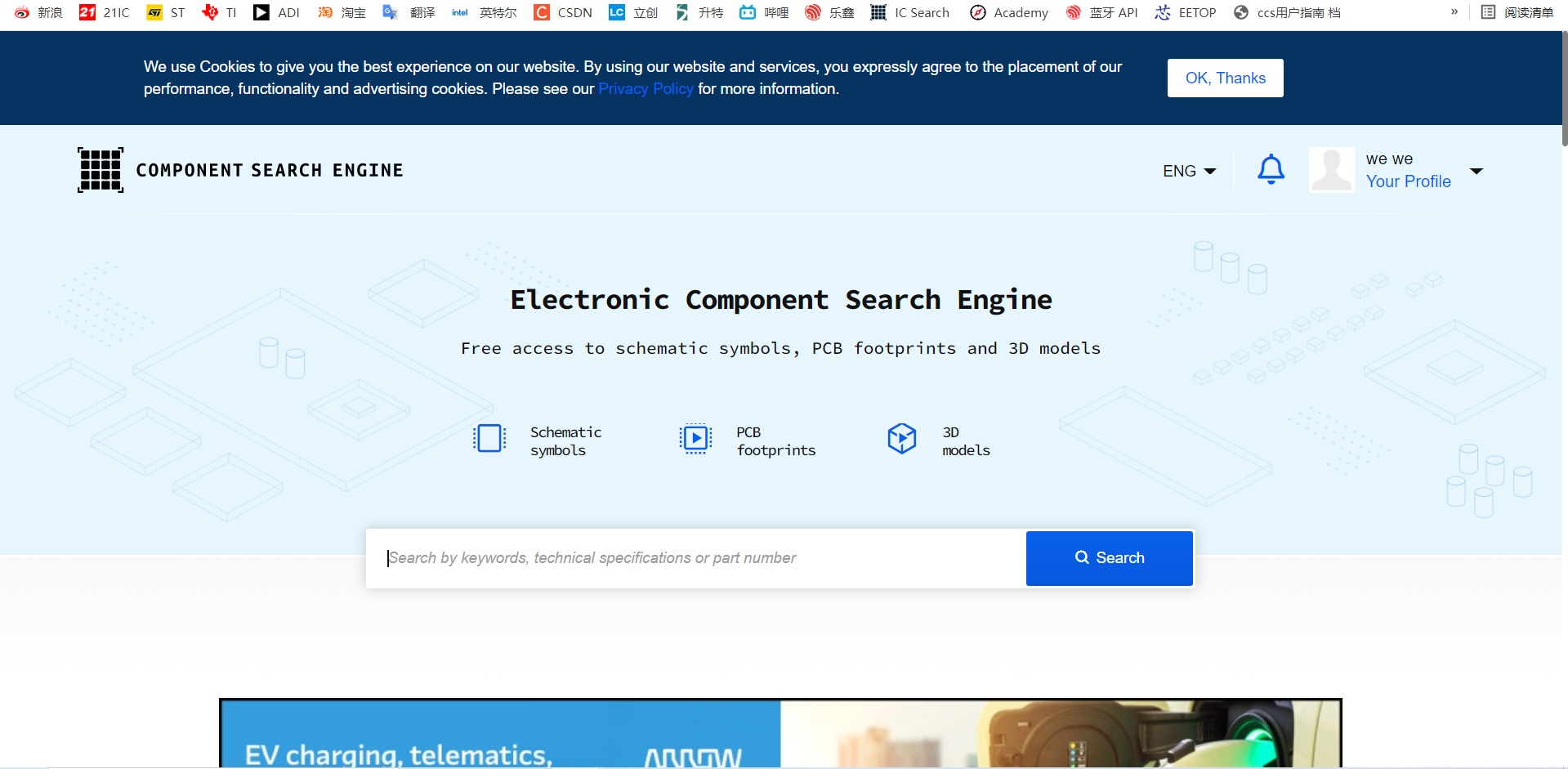Screen dimensions: 1568x769
Task: Open the IC Search bookmark
Action: coord(909,12)
